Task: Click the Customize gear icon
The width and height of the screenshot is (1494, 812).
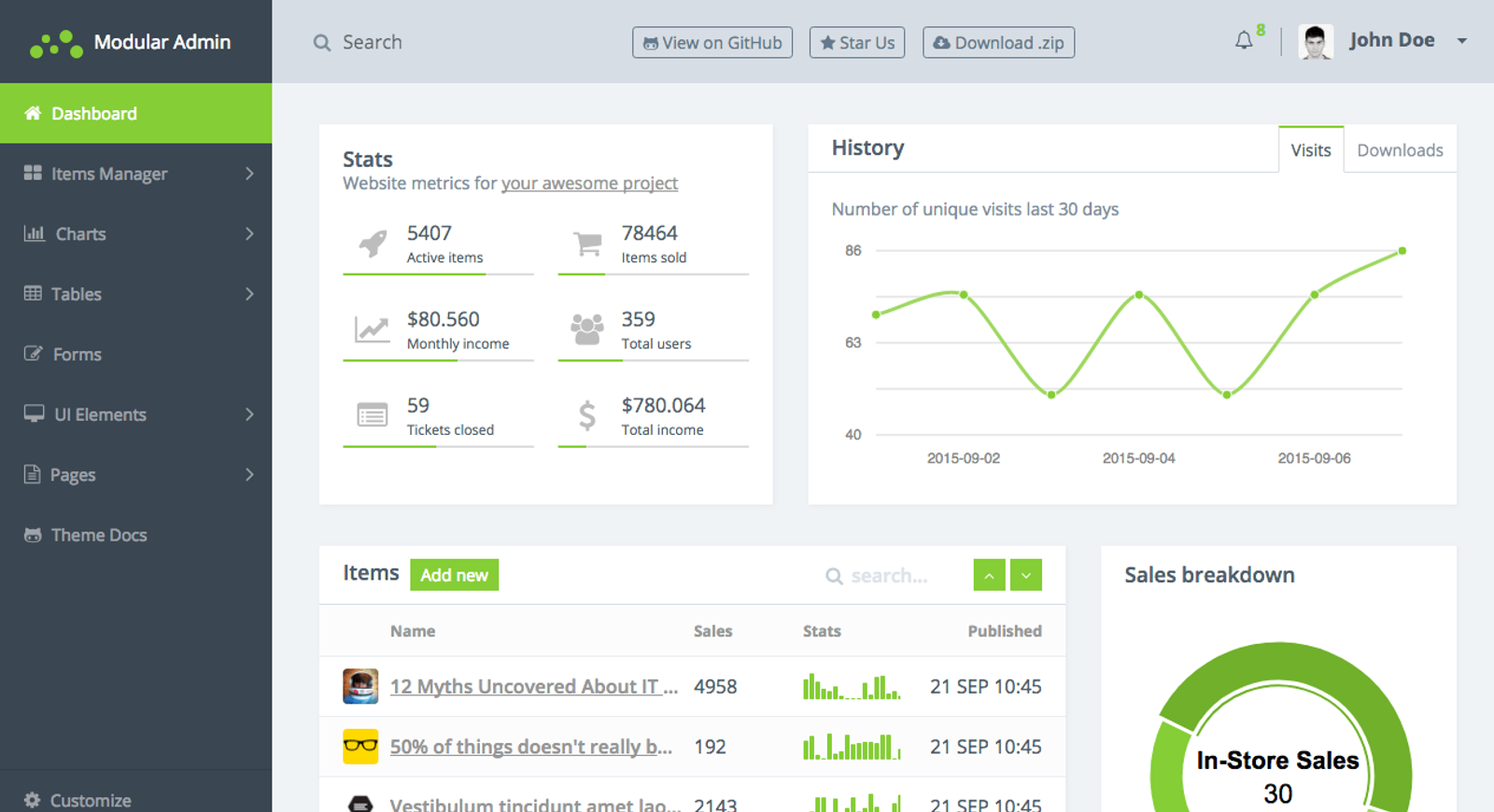Action: (x=32, y=800)
